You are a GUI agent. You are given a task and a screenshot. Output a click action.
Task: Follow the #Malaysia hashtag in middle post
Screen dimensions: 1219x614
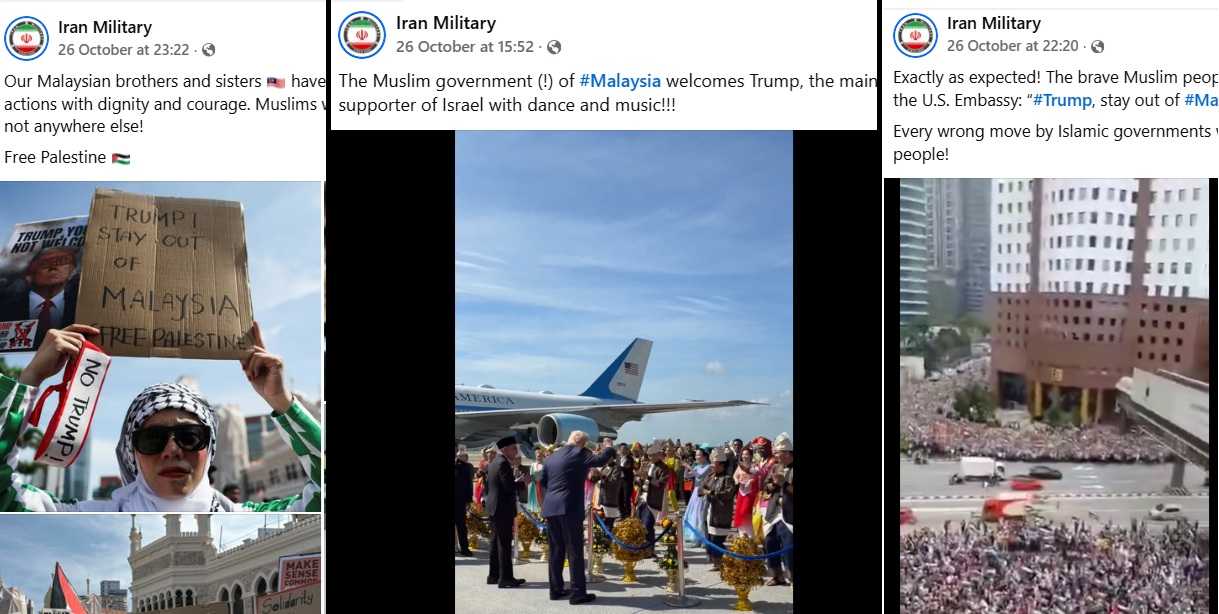click(x=620, y=81)
